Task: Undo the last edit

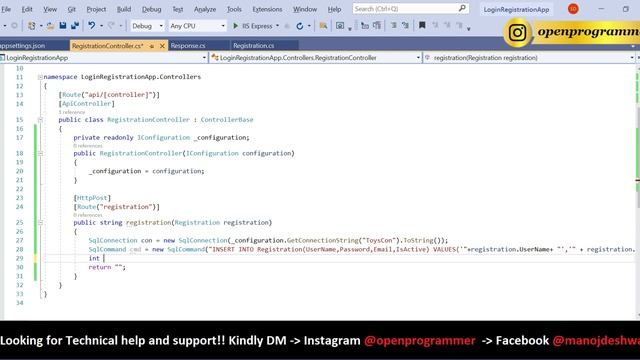Action: click(91, 26)
